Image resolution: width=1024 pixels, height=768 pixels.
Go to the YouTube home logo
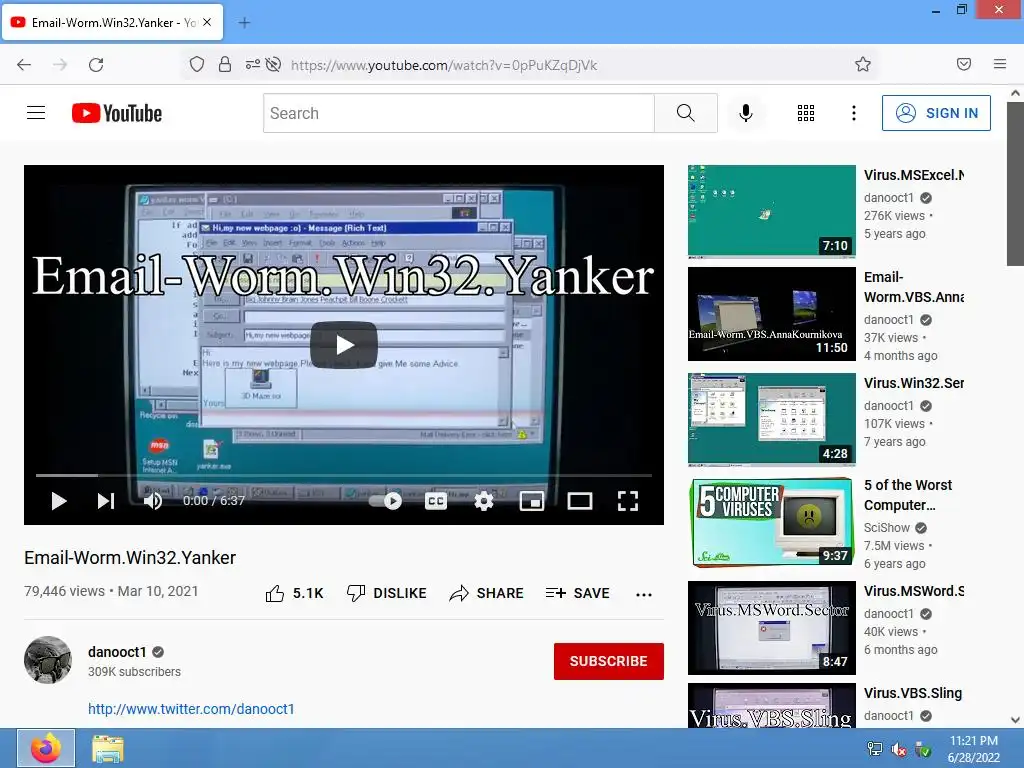[x=117, y=113]
